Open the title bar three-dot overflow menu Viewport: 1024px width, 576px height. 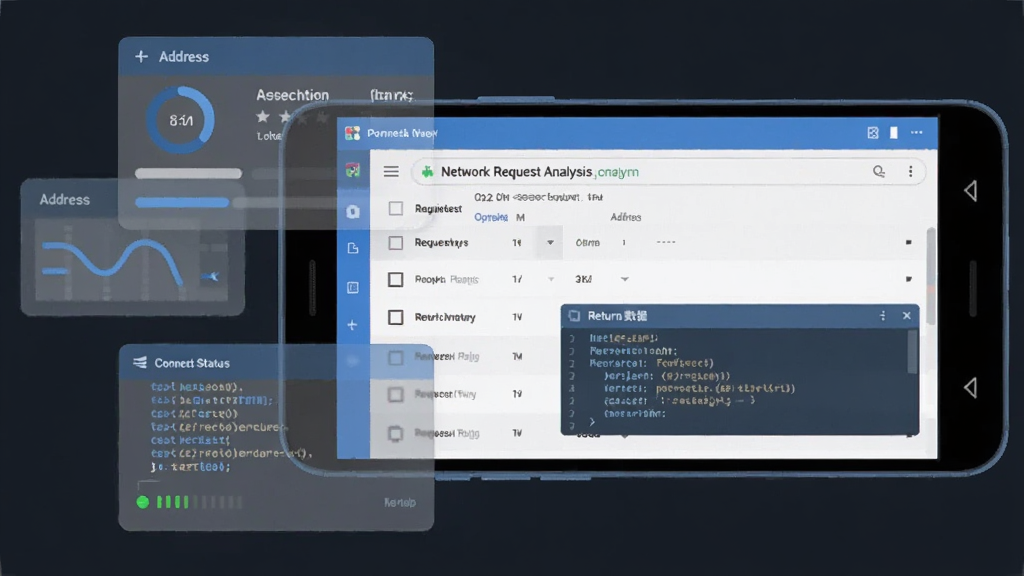pos(917,133)
